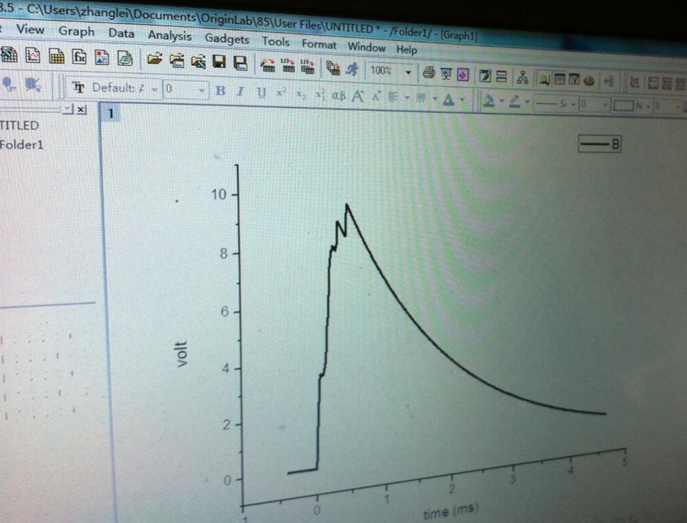The image size is (687, 523).
Task: Open the Default font name dropdown
Action: (155, 89)
